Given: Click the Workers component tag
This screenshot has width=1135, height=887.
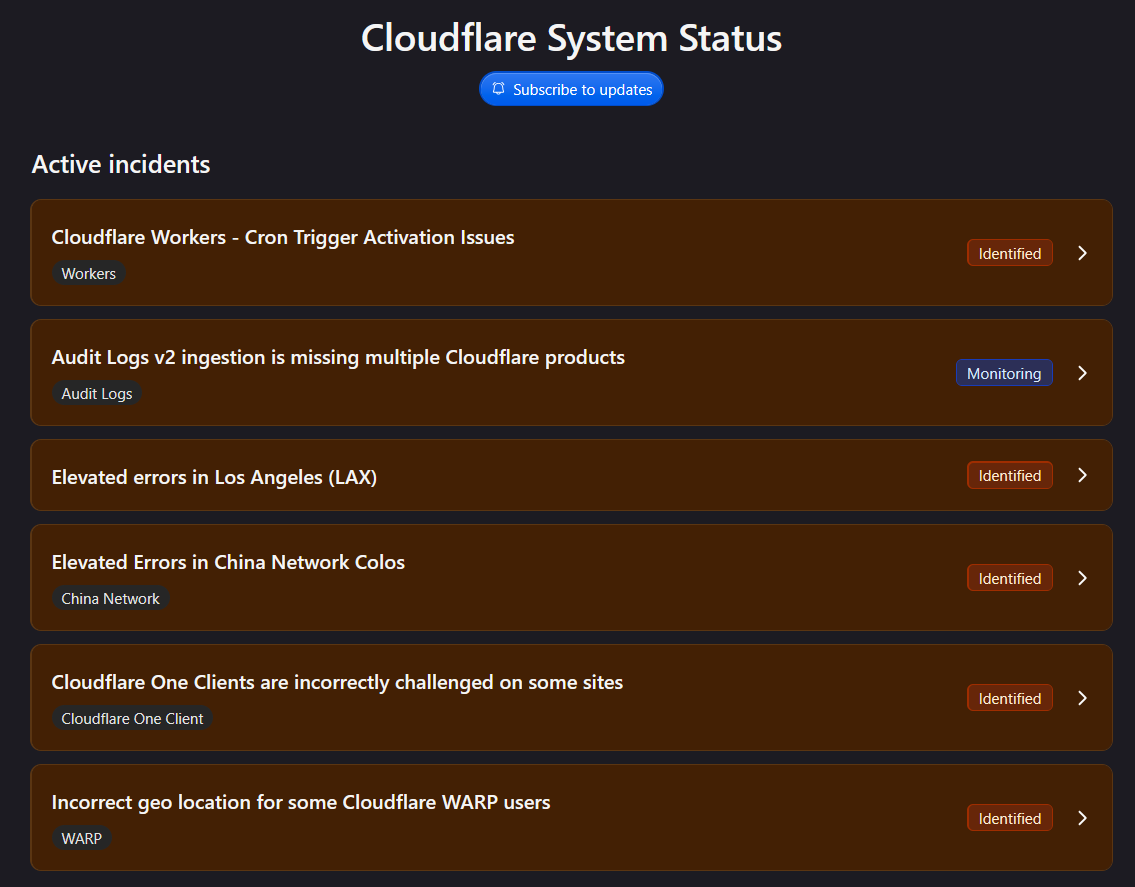Looking at the screenshot, I should click(88, 274).
